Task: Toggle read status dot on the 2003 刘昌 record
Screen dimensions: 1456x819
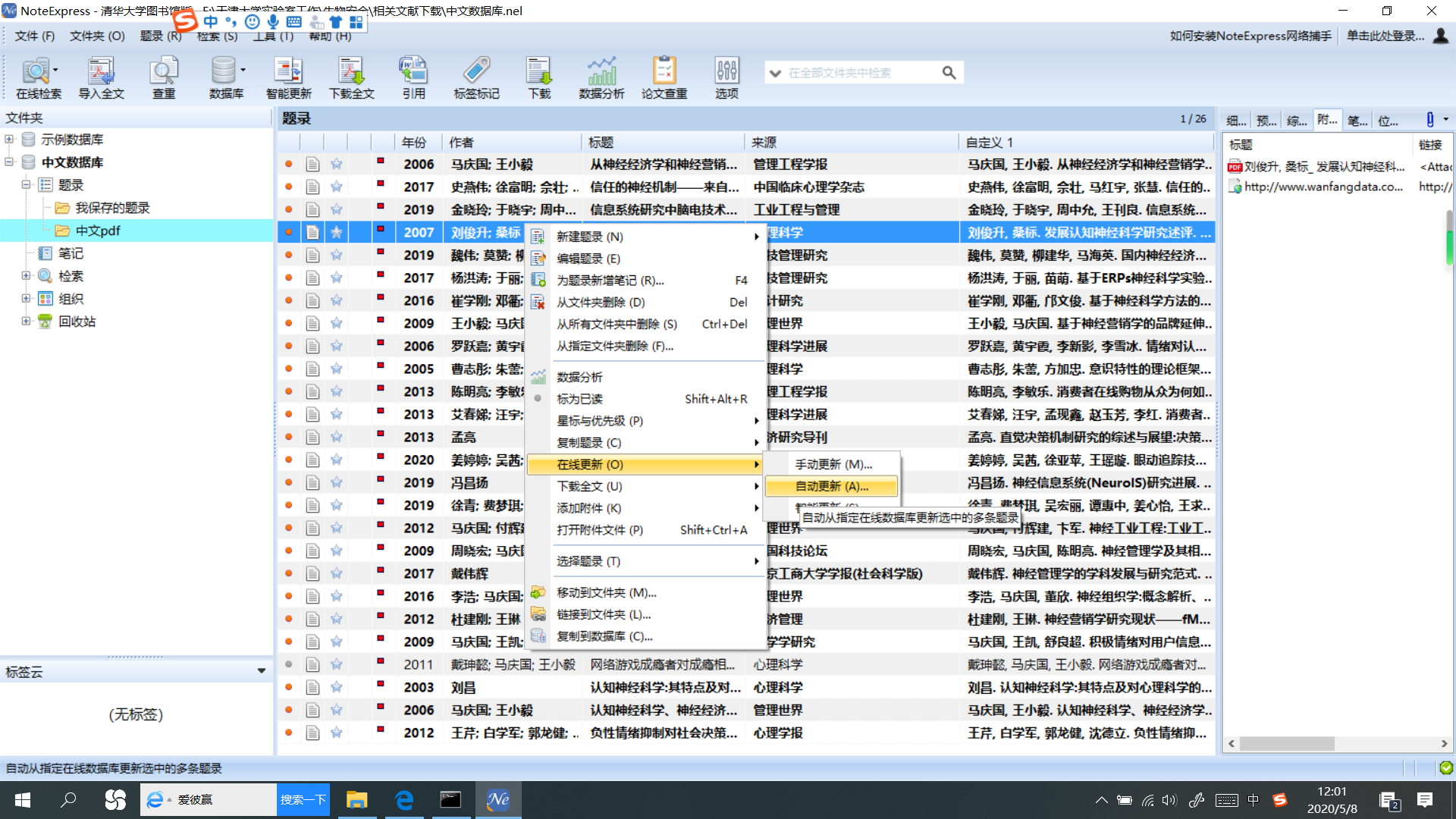Action: click(288, 687)
